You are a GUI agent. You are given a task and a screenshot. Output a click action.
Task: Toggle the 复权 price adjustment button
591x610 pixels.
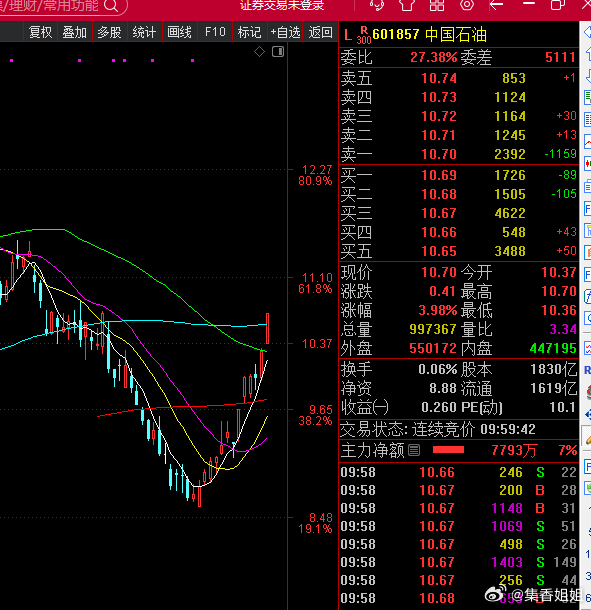pos(40,32)
